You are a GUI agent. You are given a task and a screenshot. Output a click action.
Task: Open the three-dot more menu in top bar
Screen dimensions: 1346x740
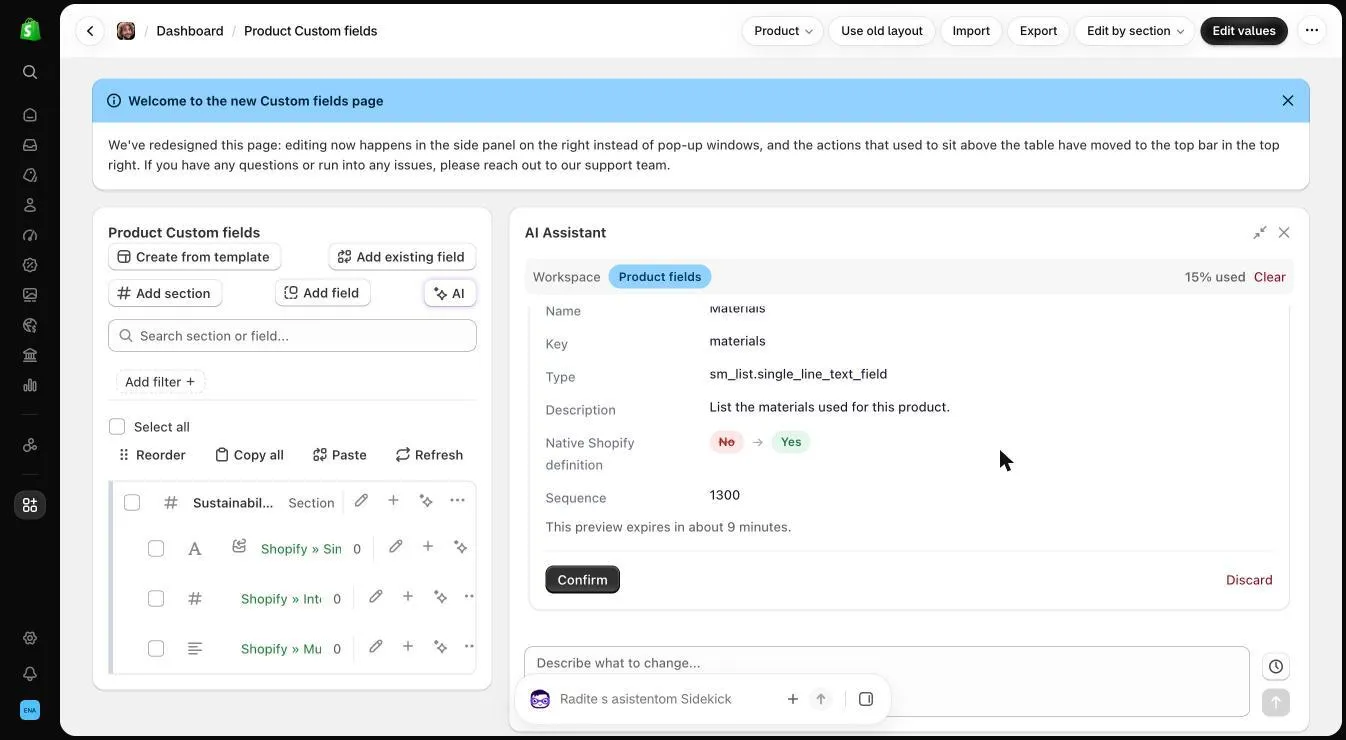1312,31
